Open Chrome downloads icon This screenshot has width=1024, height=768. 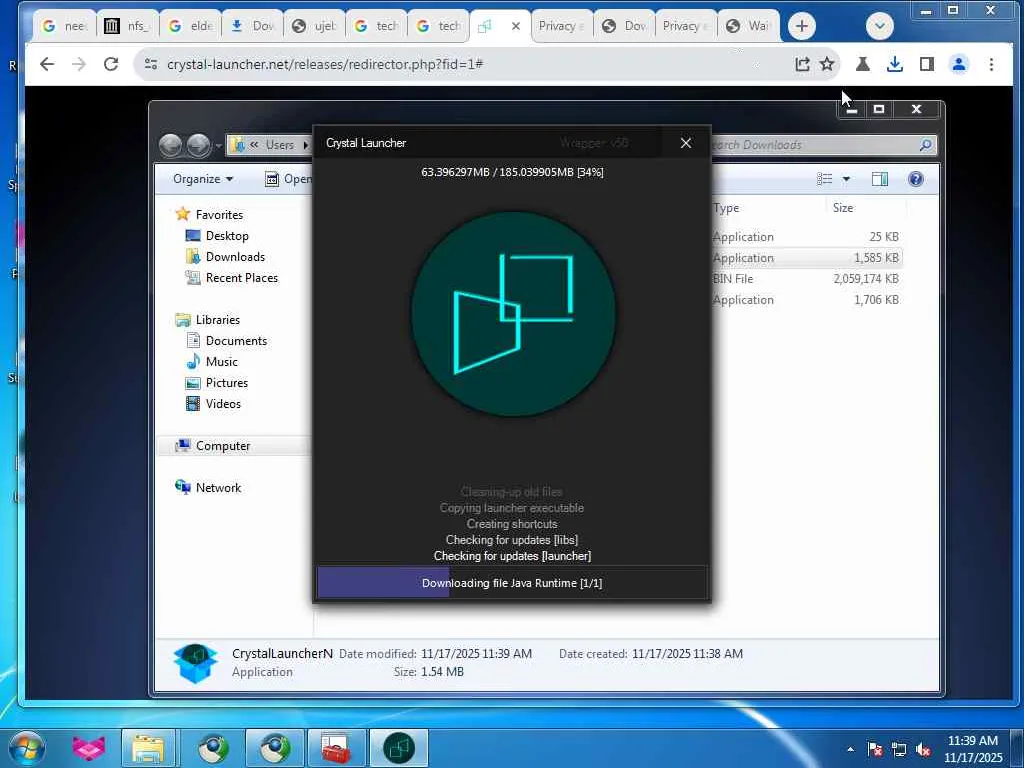coord(895,64)
